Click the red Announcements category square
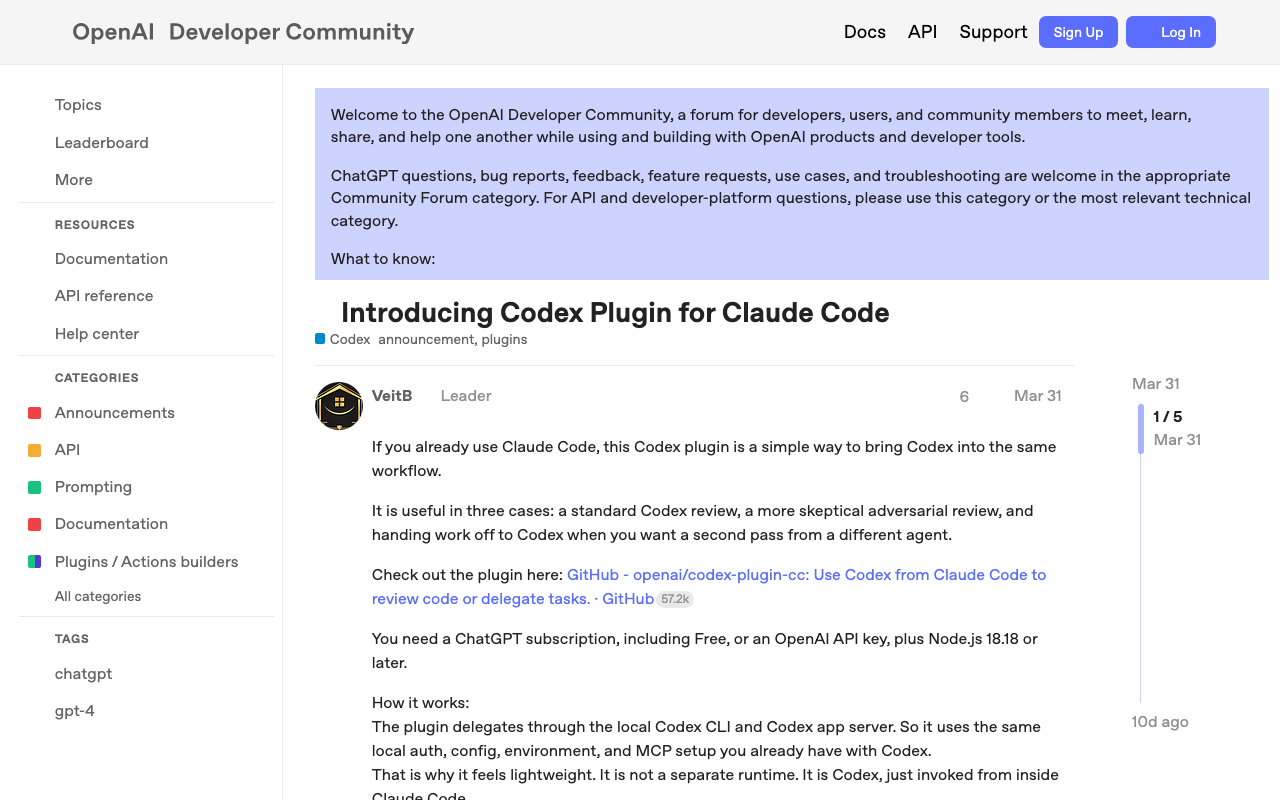Screen dimensions: 1280x800 (34, 413)
